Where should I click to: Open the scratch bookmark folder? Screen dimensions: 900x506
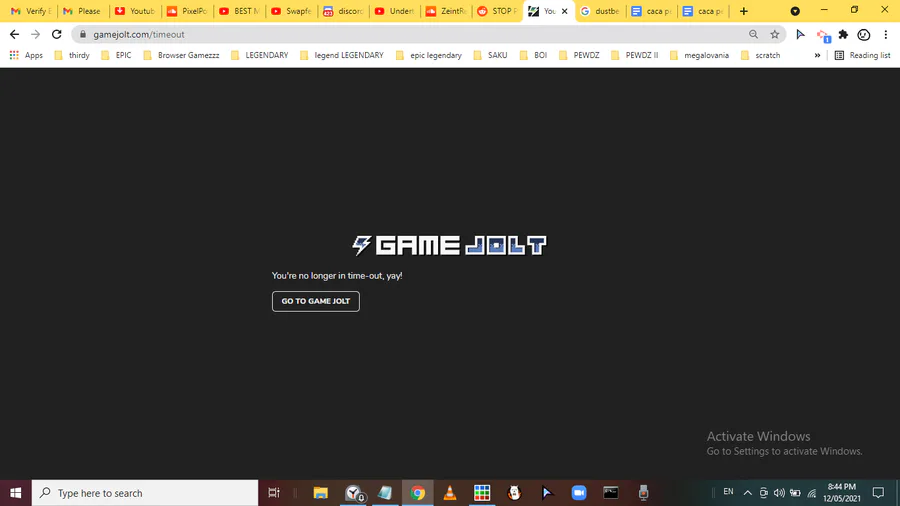click(x=761, y=55)
